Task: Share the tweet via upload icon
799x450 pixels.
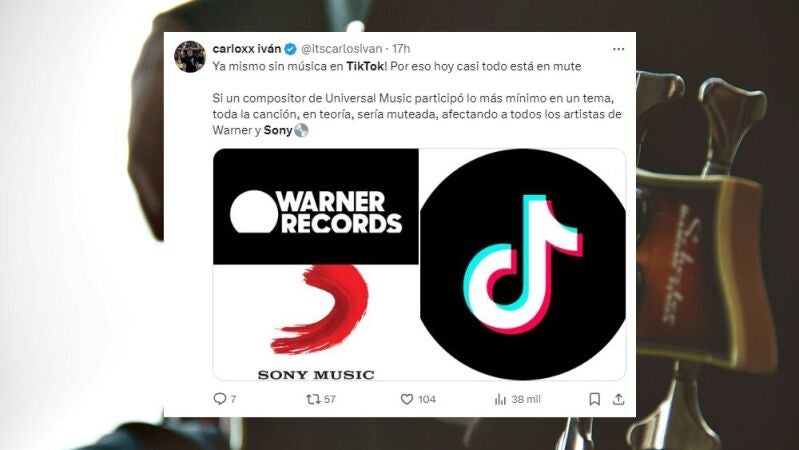Action: tap(618, 399)
